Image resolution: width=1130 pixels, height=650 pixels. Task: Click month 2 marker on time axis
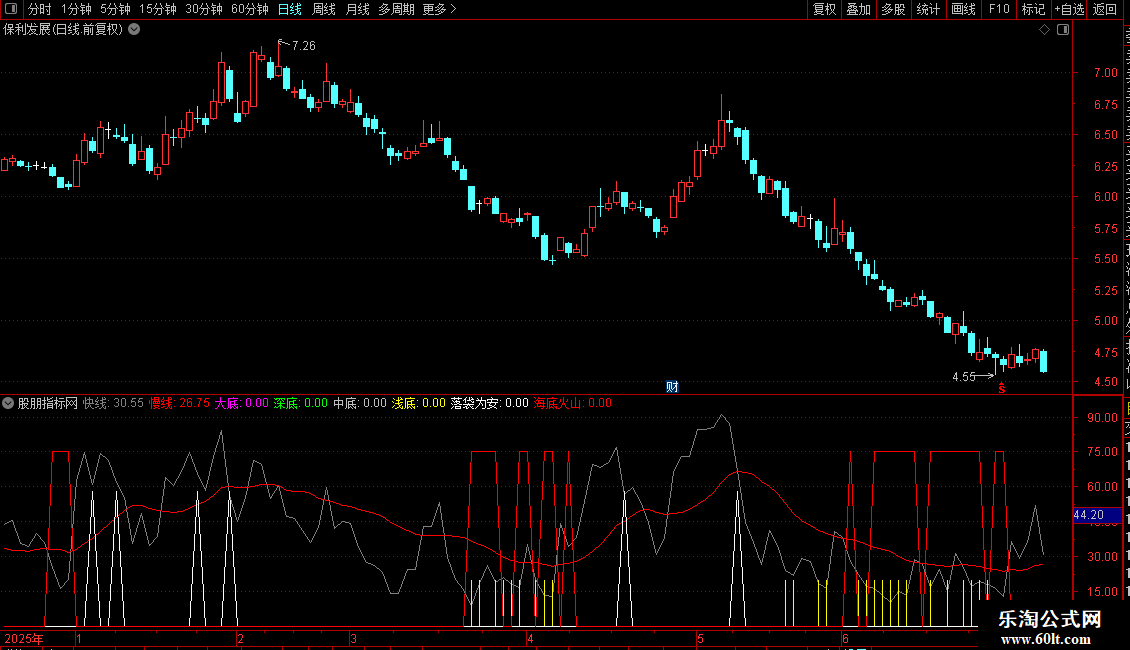click(x=241, y=638)
